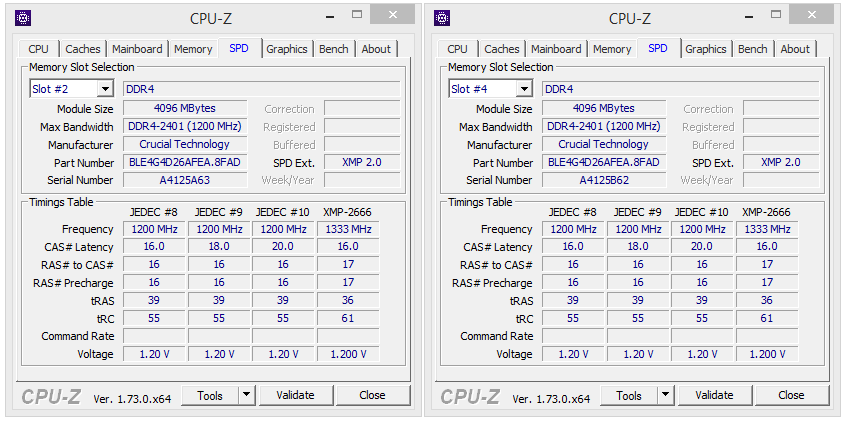Go to the Memory tab in left window
The height and width of the screenshot is (422, 846).
click(193, 49)
